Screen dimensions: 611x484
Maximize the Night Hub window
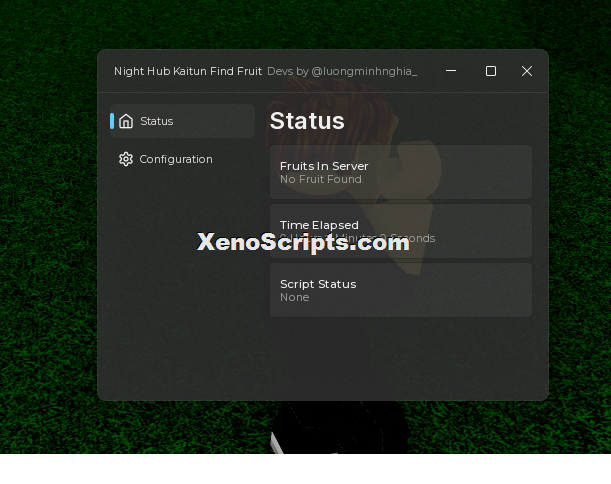pyautogui.click(x=491, y=71)
